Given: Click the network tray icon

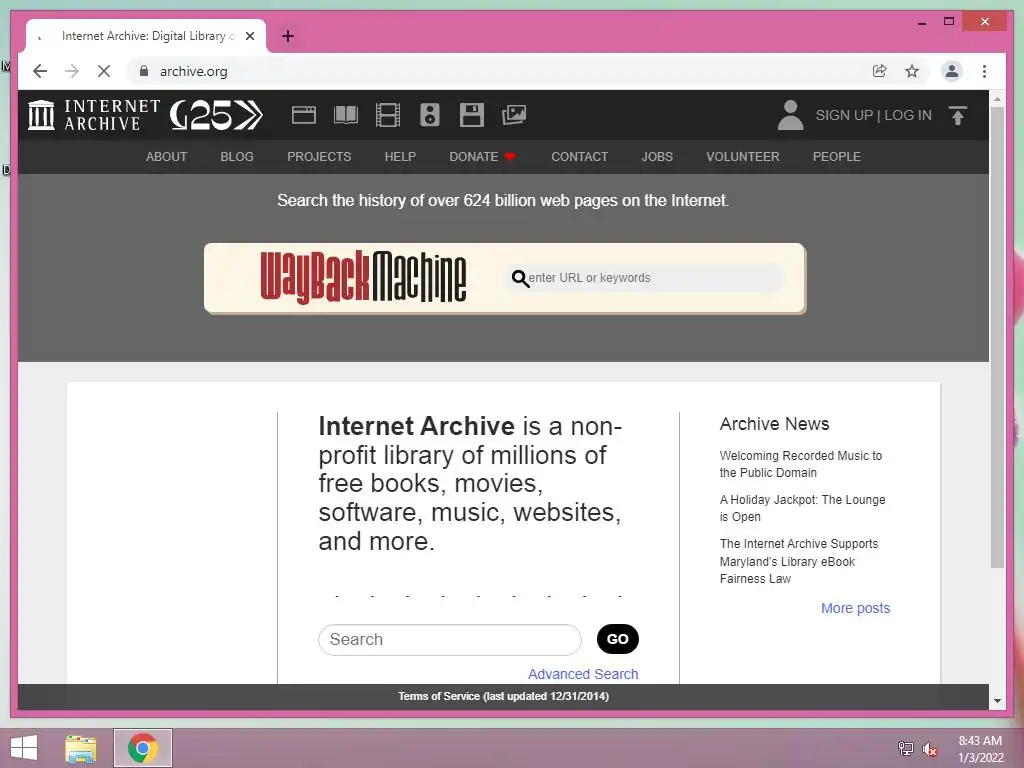Looking at the screenshot, I should (x=905, y=748).
